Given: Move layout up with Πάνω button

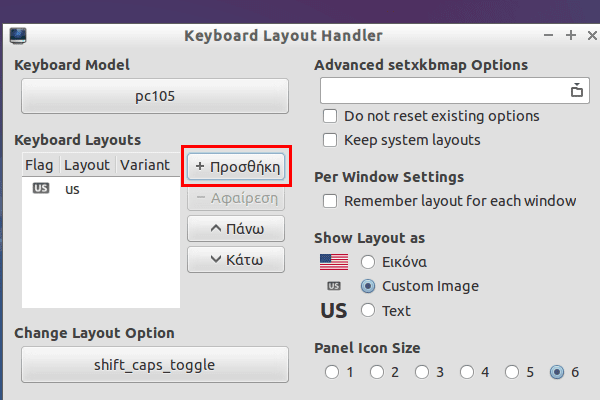Looking at the screenshot, I should [236, 229].
